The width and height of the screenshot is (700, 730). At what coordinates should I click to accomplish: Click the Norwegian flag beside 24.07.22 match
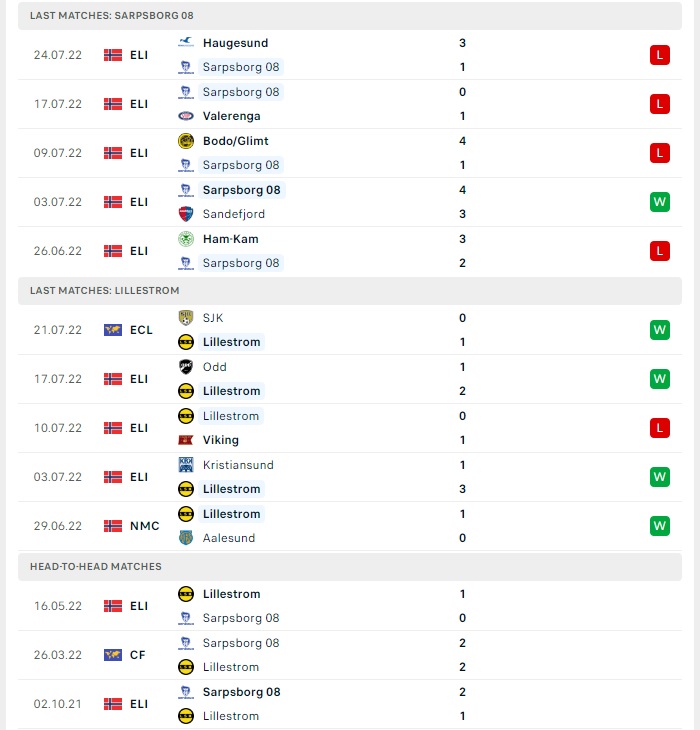coord(113,55)
